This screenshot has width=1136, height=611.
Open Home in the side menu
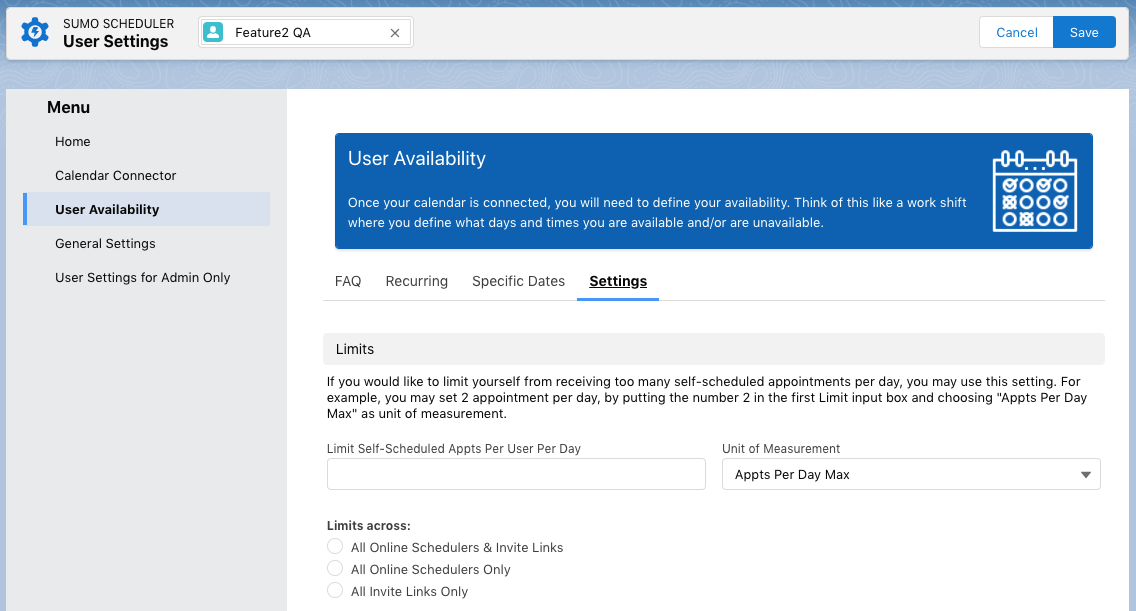(x=73, y=141)
